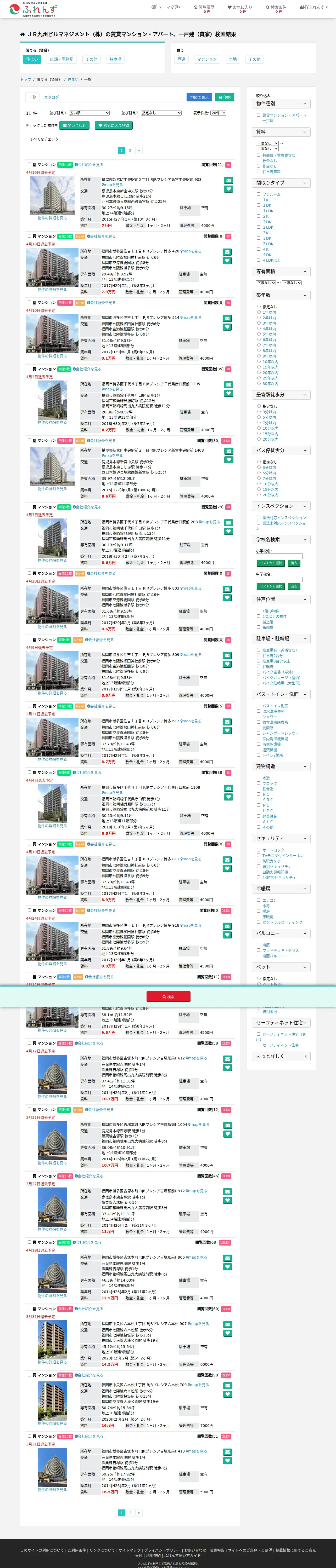336x1568 pixels.
Task: Click mail inquiry icon for プレシア新宮中央駅前 903
Action: [228, 180]
